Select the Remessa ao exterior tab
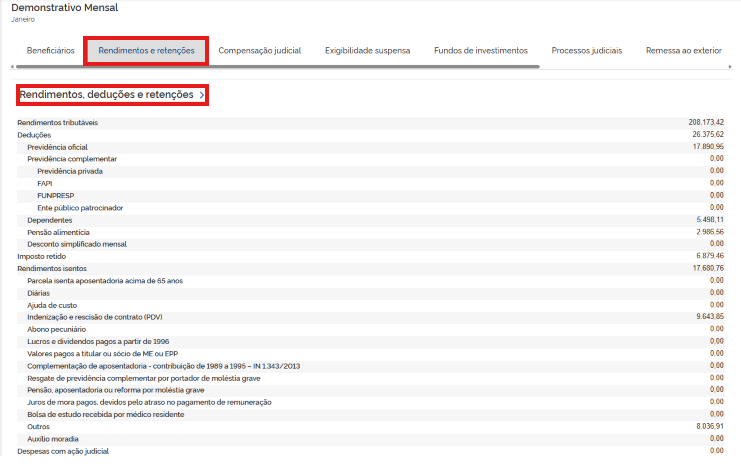The height and width of the screenshot is (467, 741). point(683,51)
